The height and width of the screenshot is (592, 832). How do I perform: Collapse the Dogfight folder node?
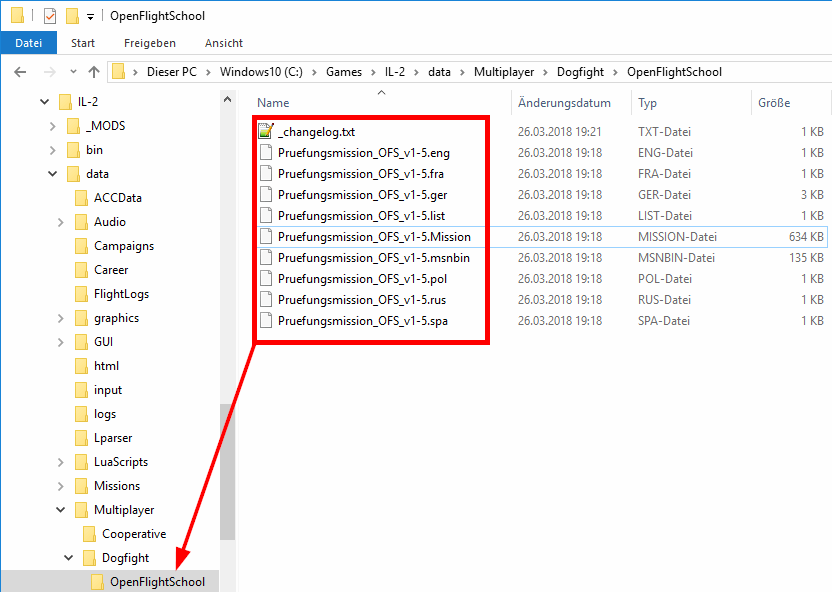[68, 558]
